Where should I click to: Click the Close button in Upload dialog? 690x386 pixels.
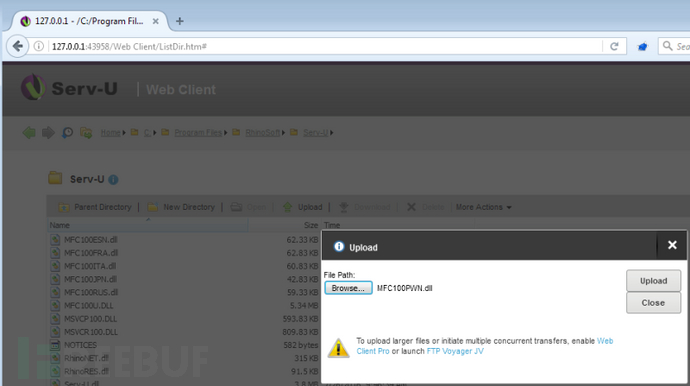coord(653,303)
